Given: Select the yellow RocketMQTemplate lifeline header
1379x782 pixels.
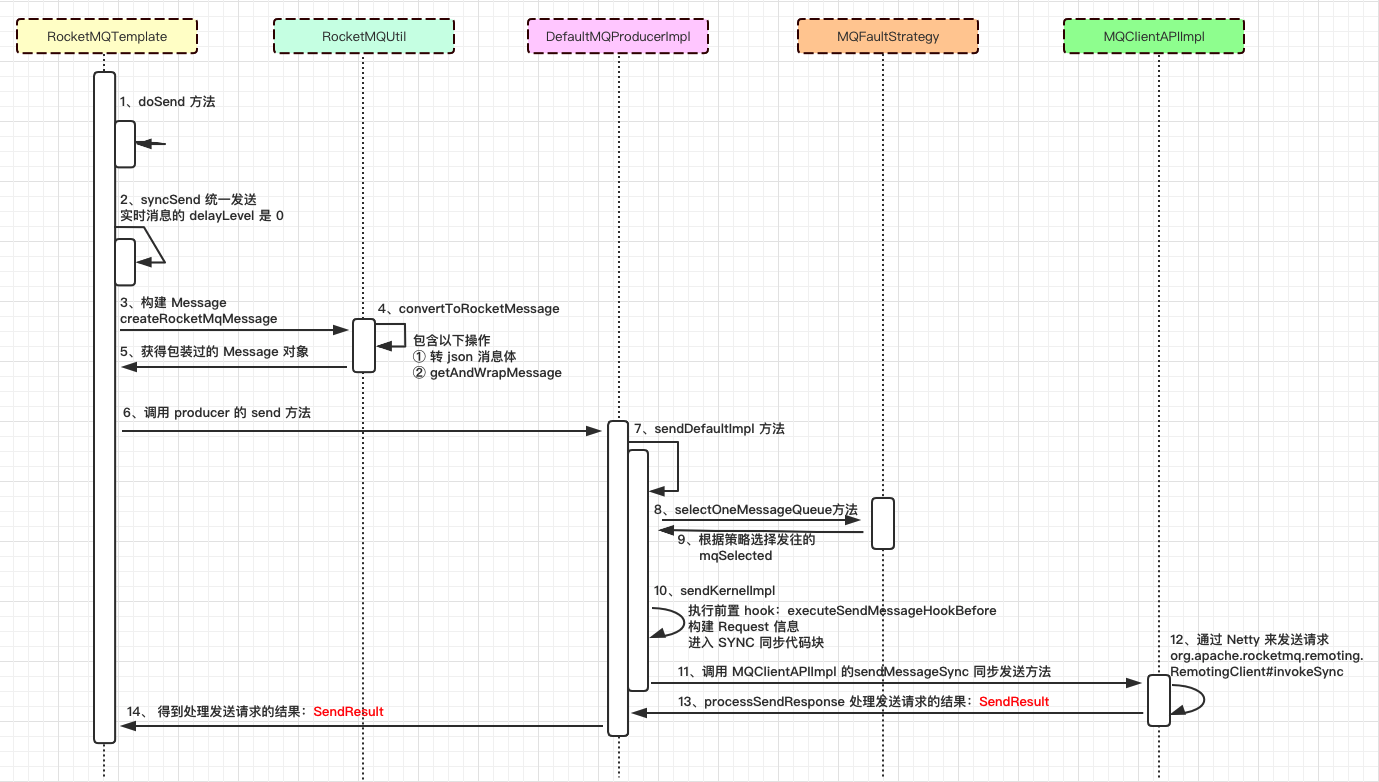Looking at the screenshot, I should click(x=107, y=36).
